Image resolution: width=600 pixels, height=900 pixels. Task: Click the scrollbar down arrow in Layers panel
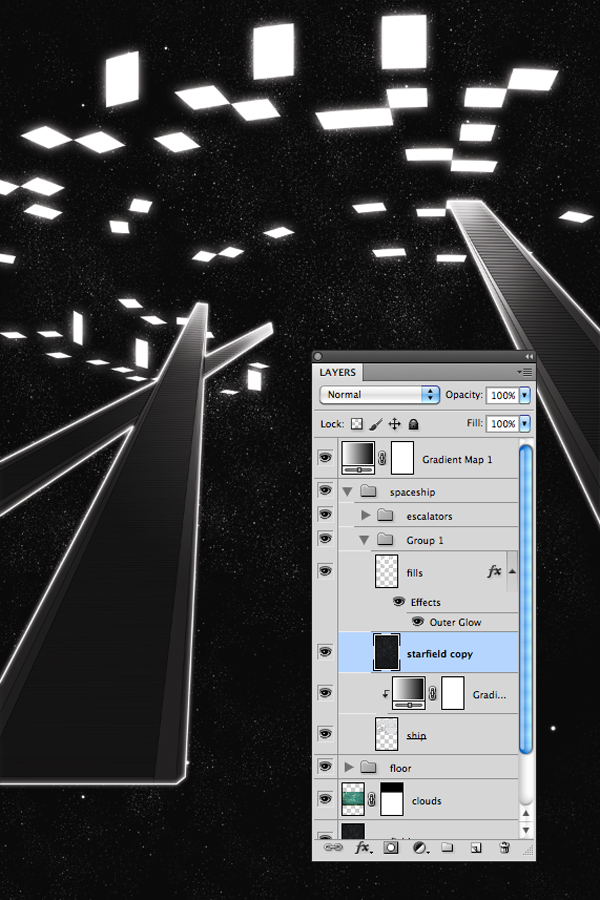pyautogui.click(x=525, y=830)
